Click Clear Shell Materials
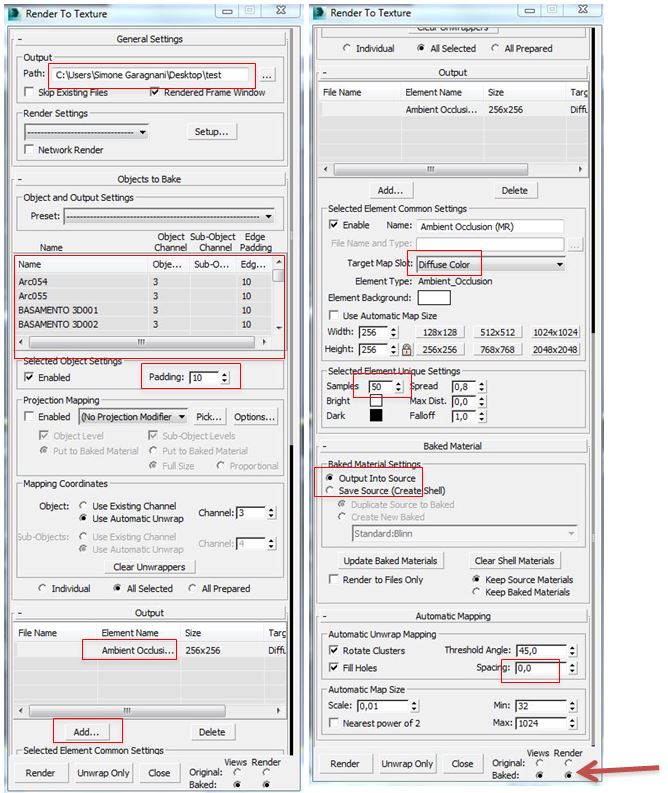Screen dimensions: 668x793 [514, 560]
